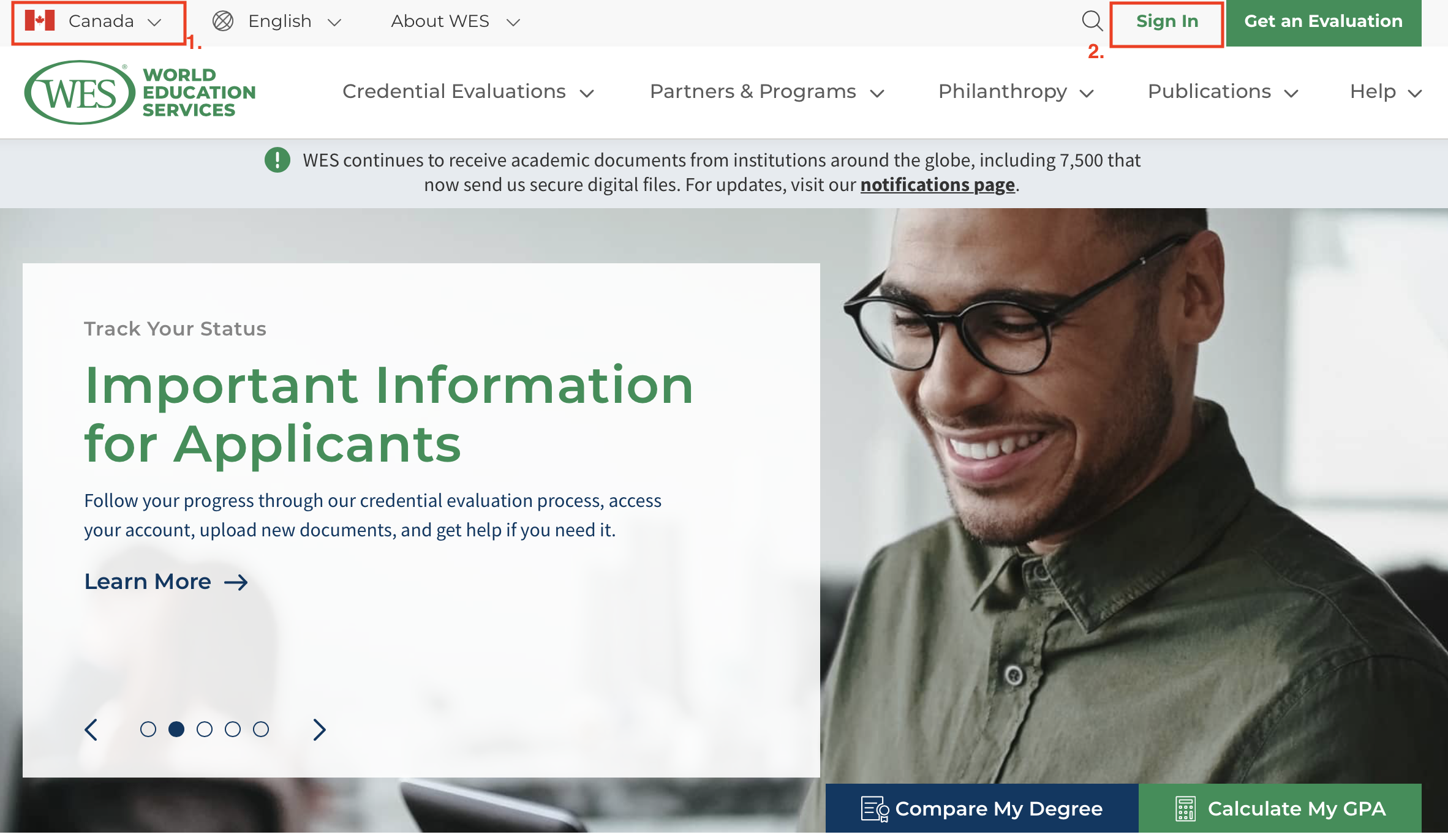The height and width of the screenshot is (840, 1448).
Task: Click the globe language icon
Action: pyautogui.click(x=223, y=21)
